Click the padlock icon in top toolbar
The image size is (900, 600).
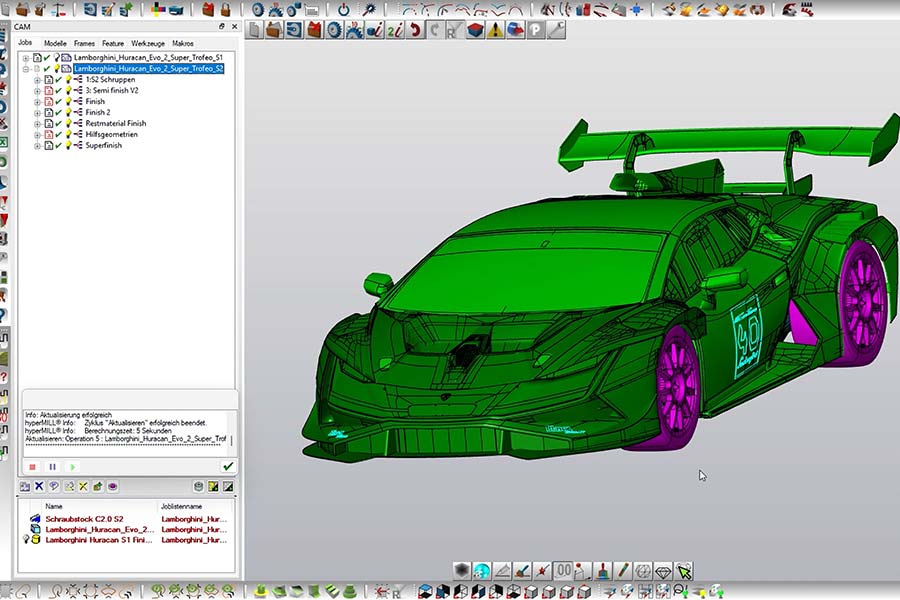point(226,10)
